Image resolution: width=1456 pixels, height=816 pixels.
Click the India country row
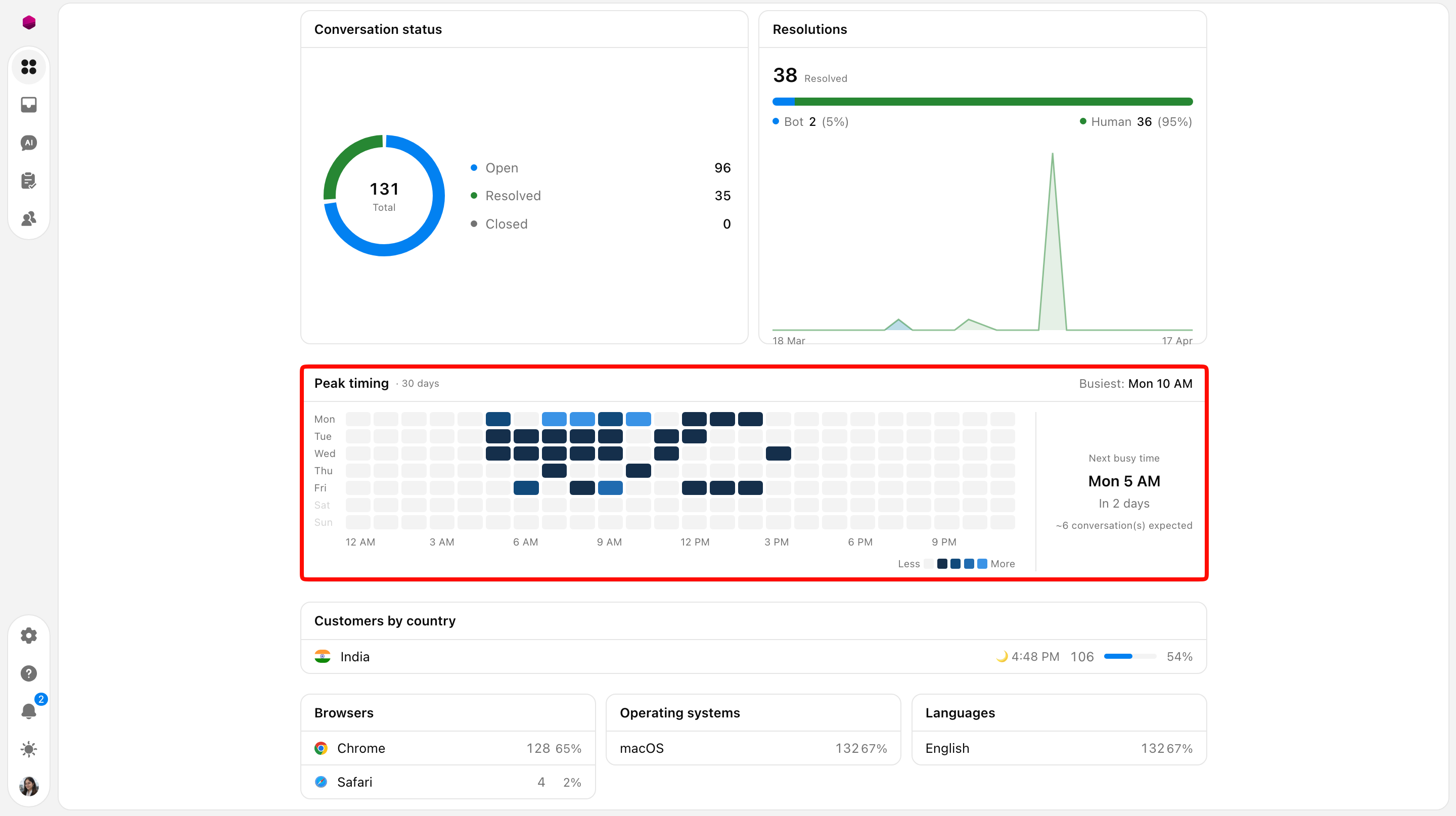[753, 657]
